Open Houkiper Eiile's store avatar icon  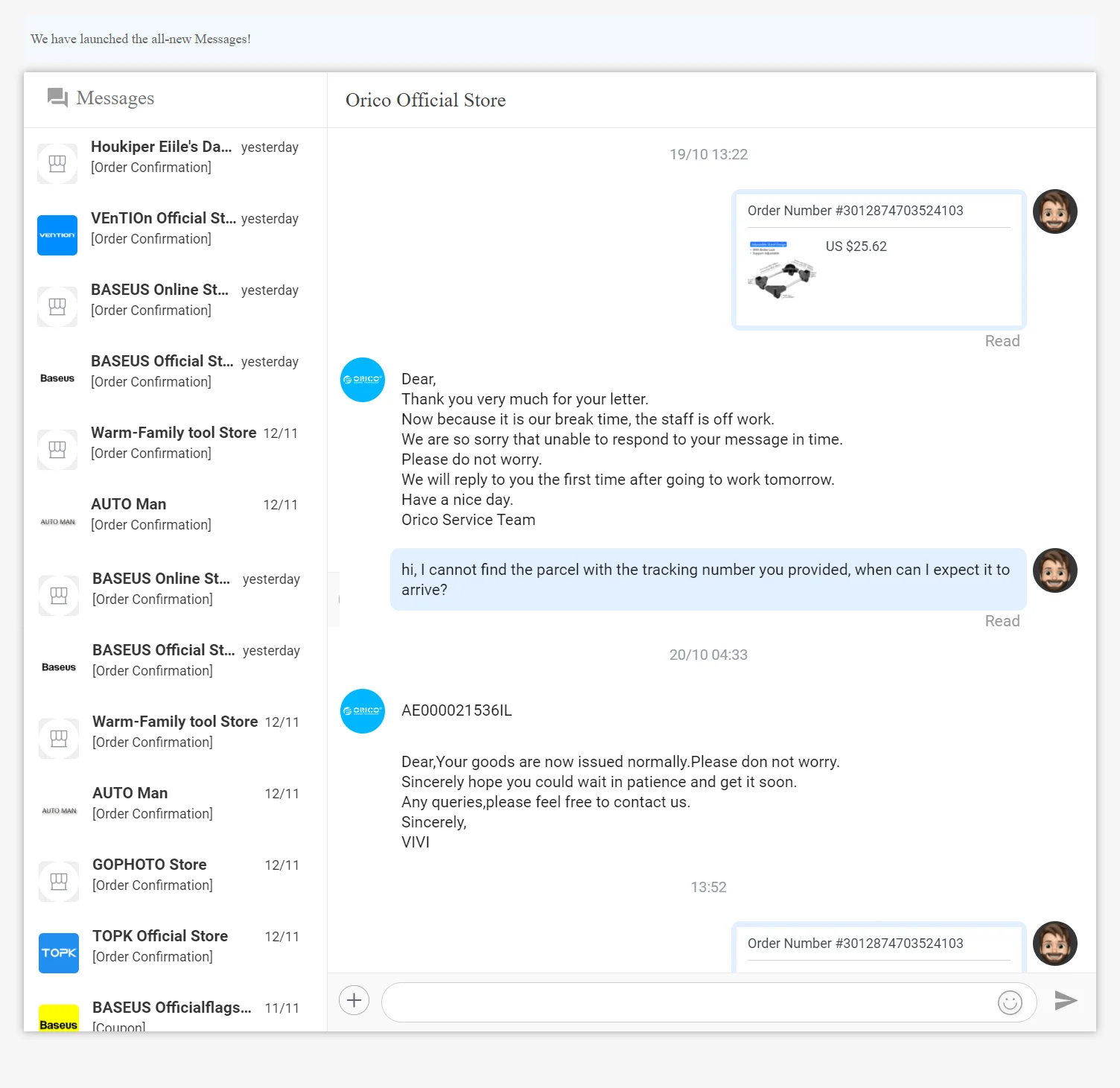tap(57, 164)
